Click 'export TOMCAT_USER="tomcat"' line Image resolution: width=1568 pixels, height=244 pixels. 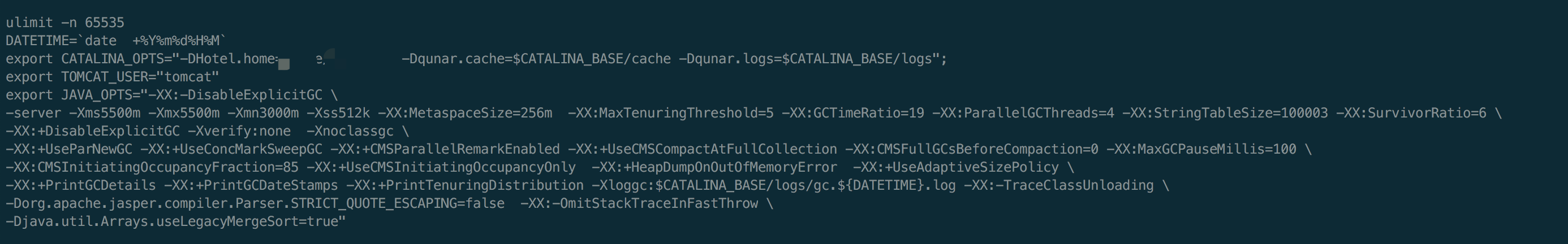[113, 77]
